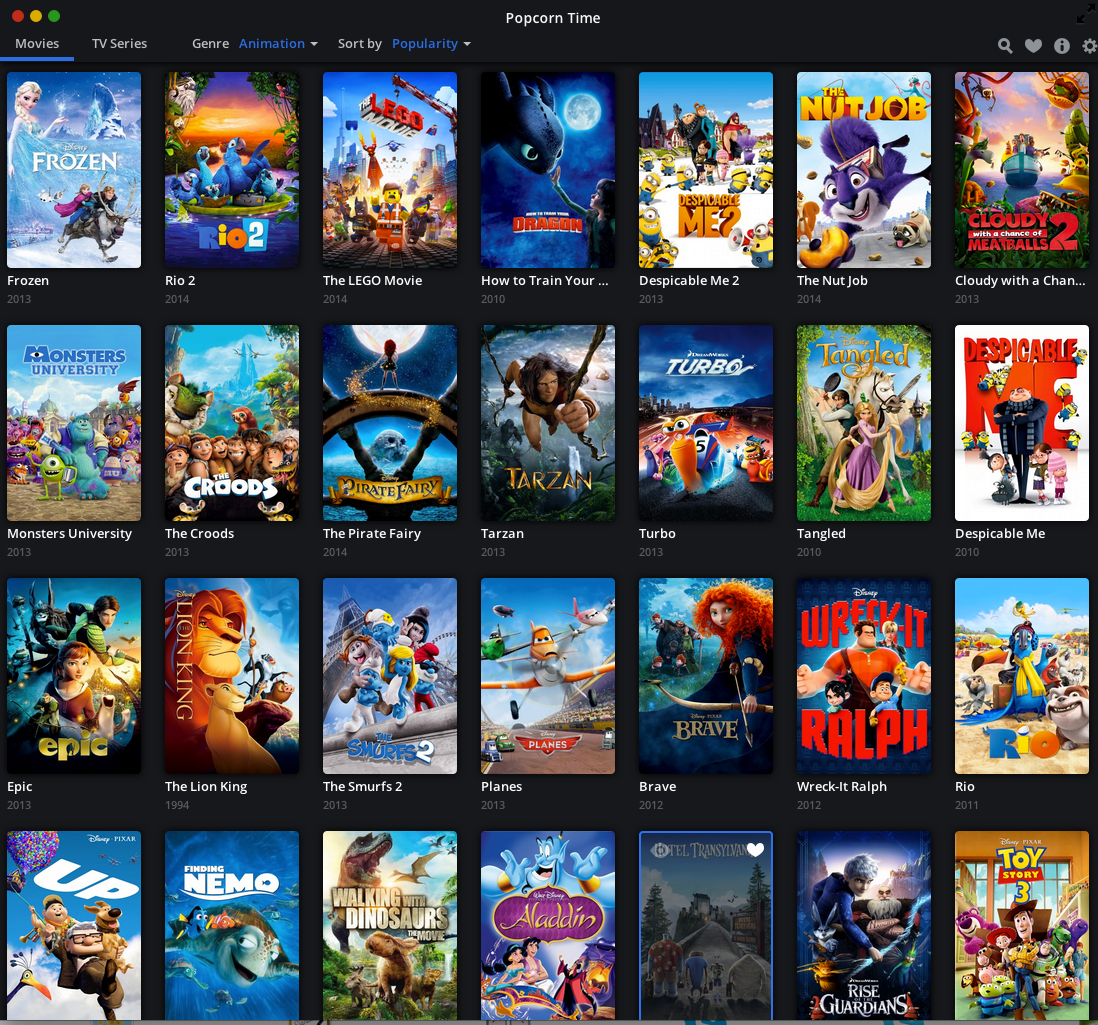Select the Monsters University poster

[x=74, y=423]
